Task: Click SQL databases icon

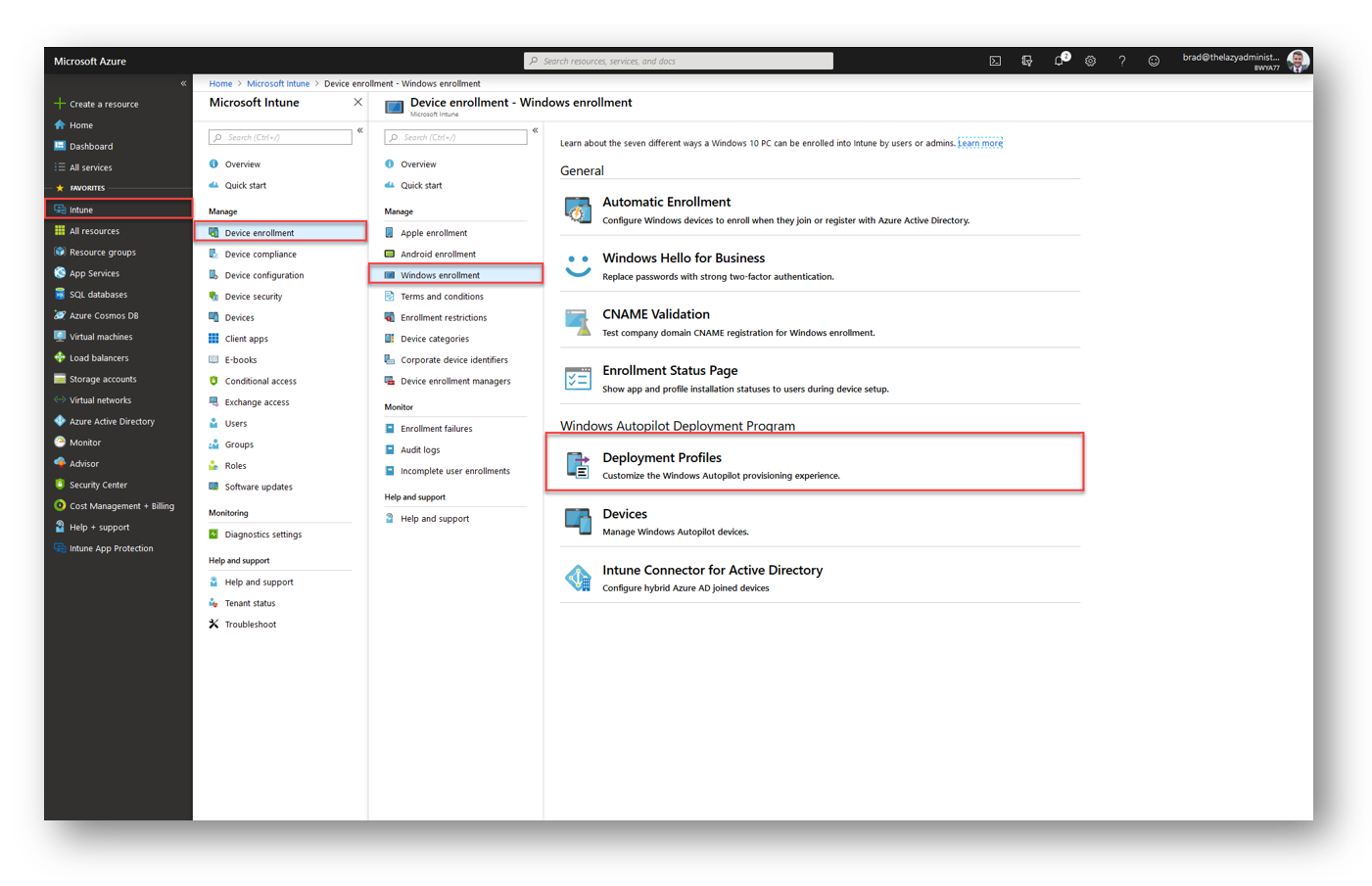Action: (x=60, y=295)
